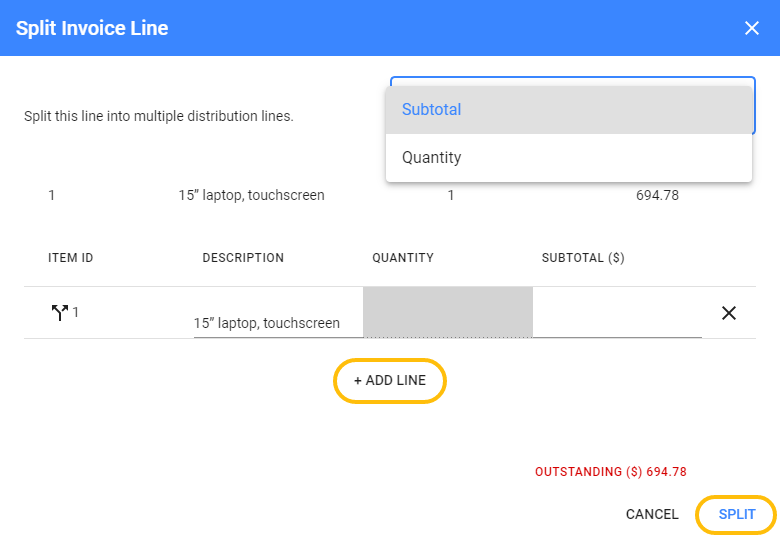
Task: Confirm with the SPLIT button
Action: pyautogui.click(x=737, y=514)
